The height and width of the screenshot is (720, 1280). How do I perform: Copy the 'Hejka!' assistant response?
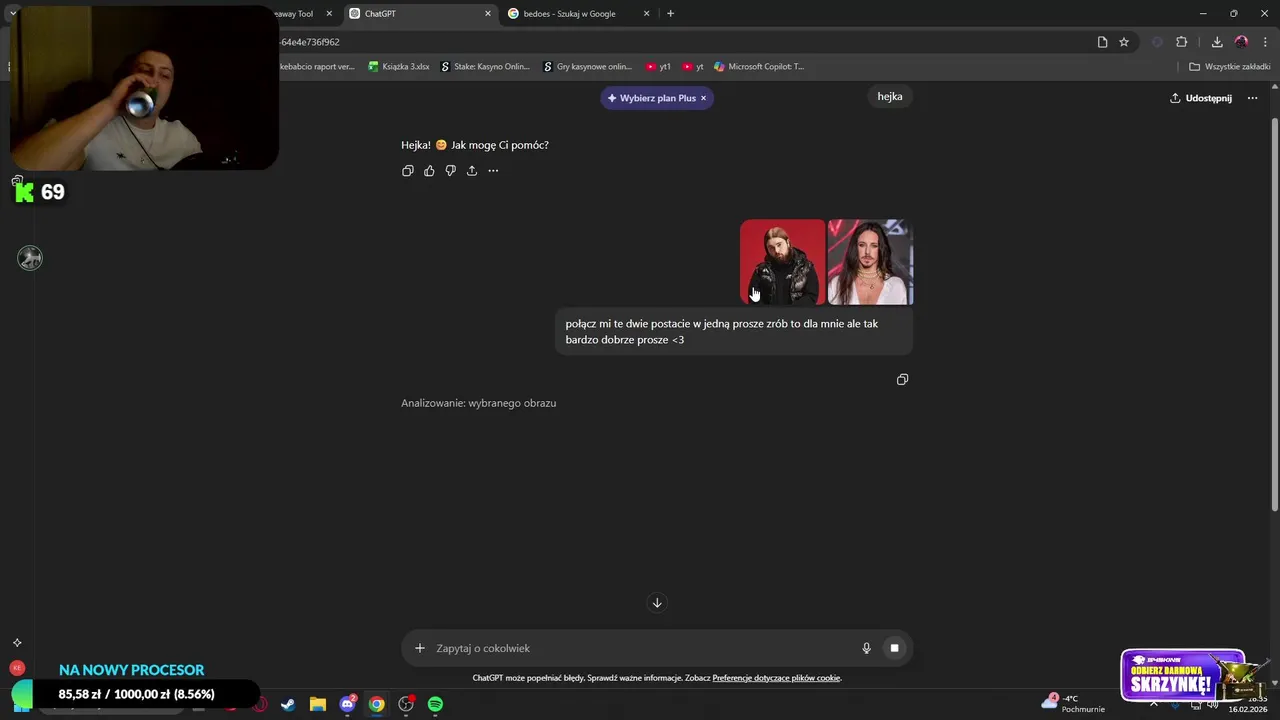point(408,171)
